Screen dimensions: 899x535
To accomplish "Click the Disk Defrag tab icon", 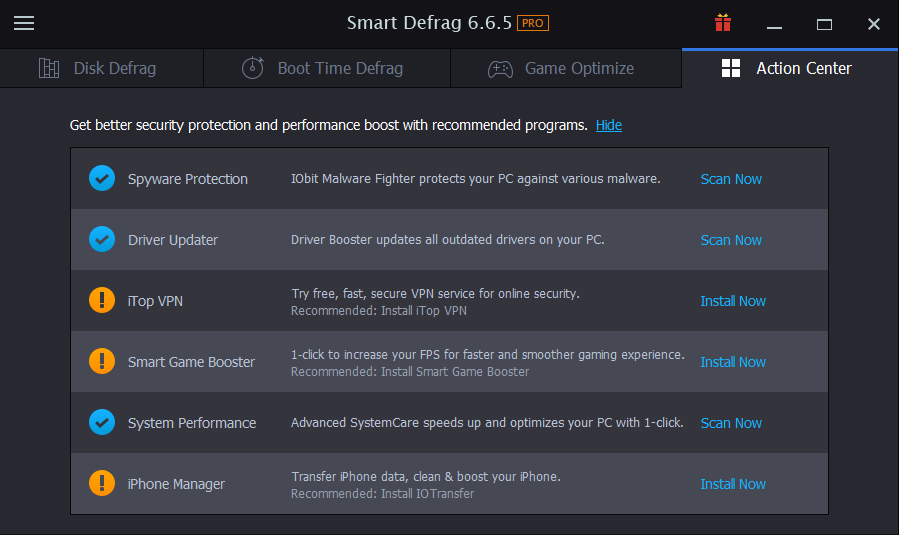I will coord(49,68).
